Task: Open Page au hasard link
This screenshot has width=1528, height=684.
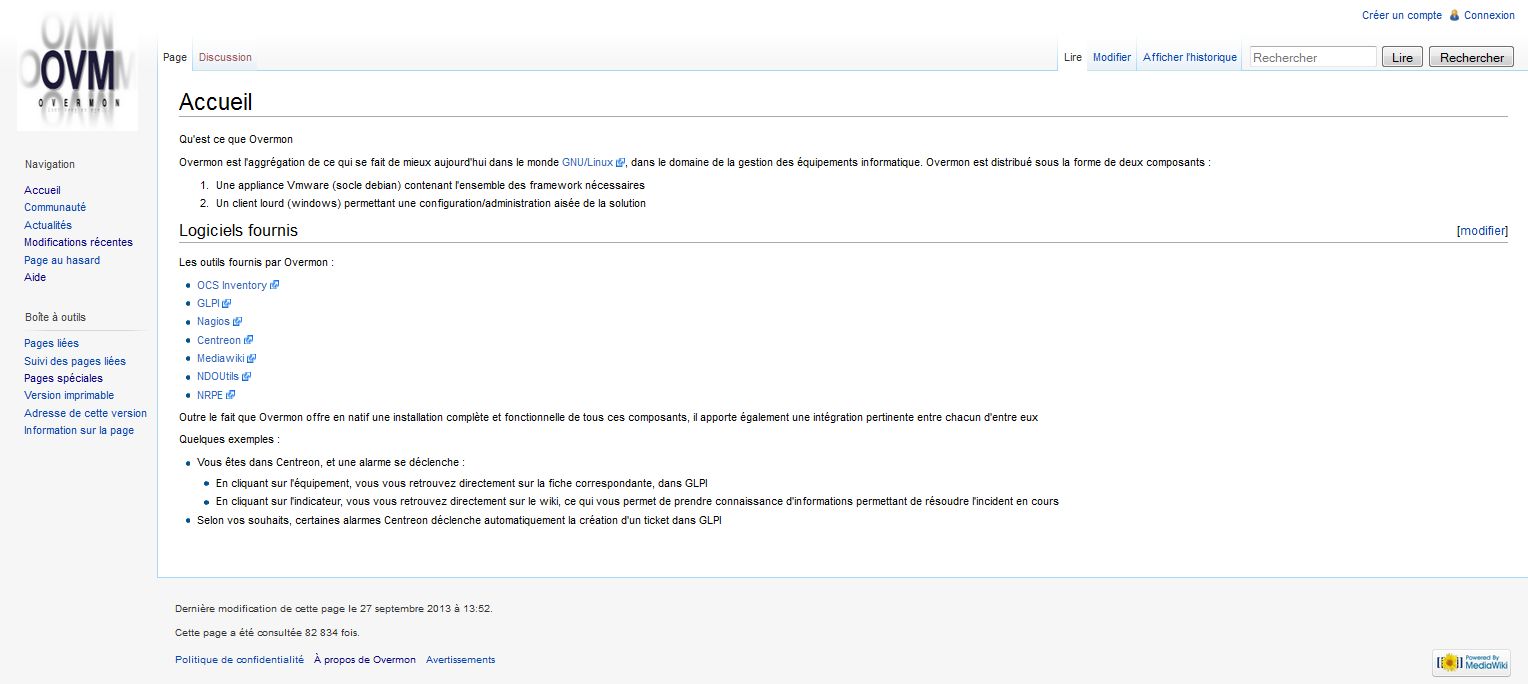Action: pyautogui.click(x=62, y=260)
